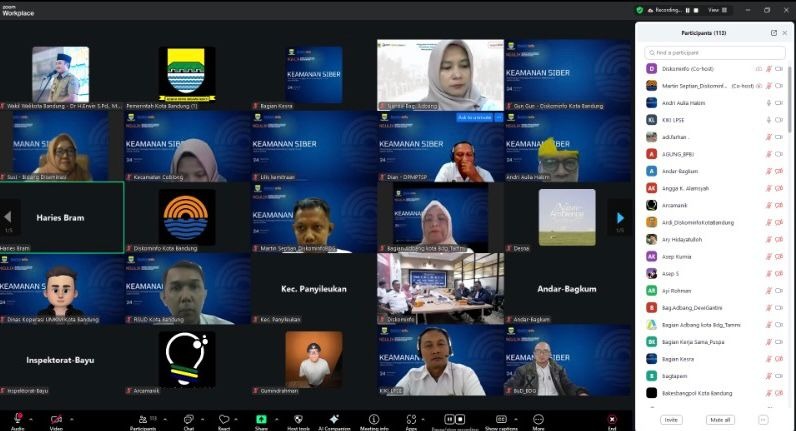Click the Invite button
Screen dimensions: 796x431
pos(671,420)
